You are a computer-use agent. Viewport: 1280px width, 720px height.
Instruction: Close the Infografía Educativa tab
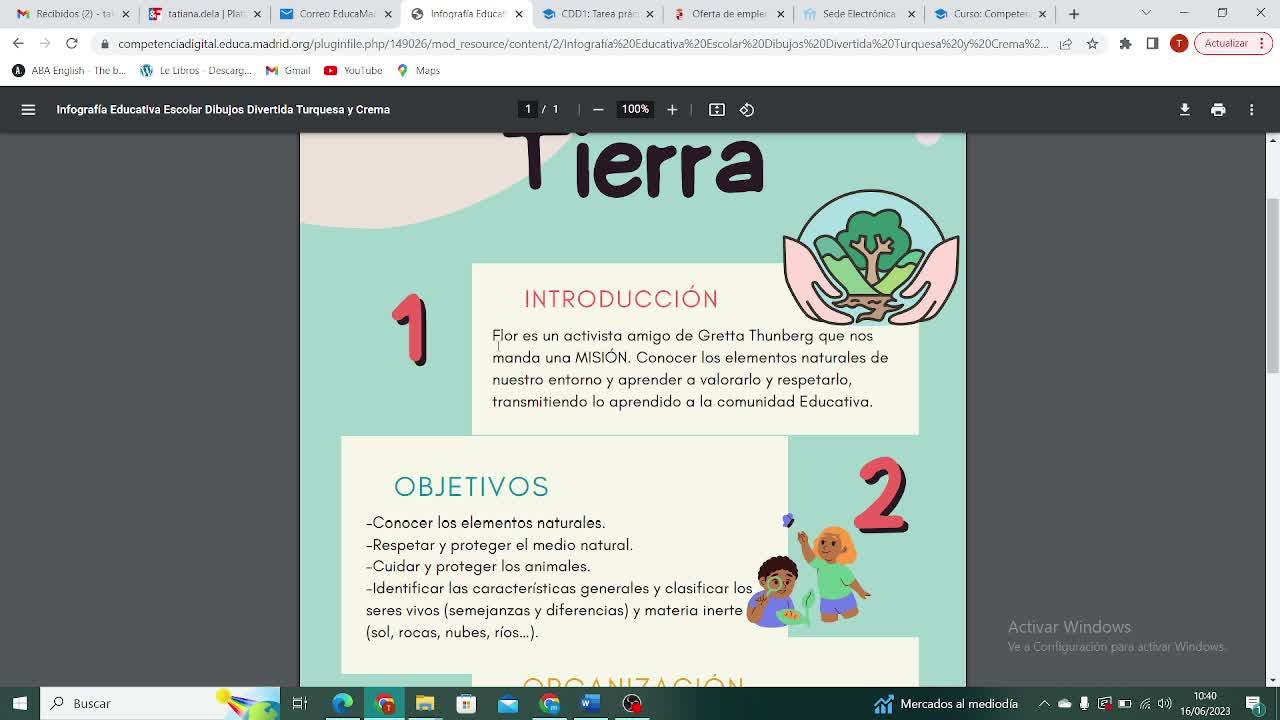[x=519, y=14]
